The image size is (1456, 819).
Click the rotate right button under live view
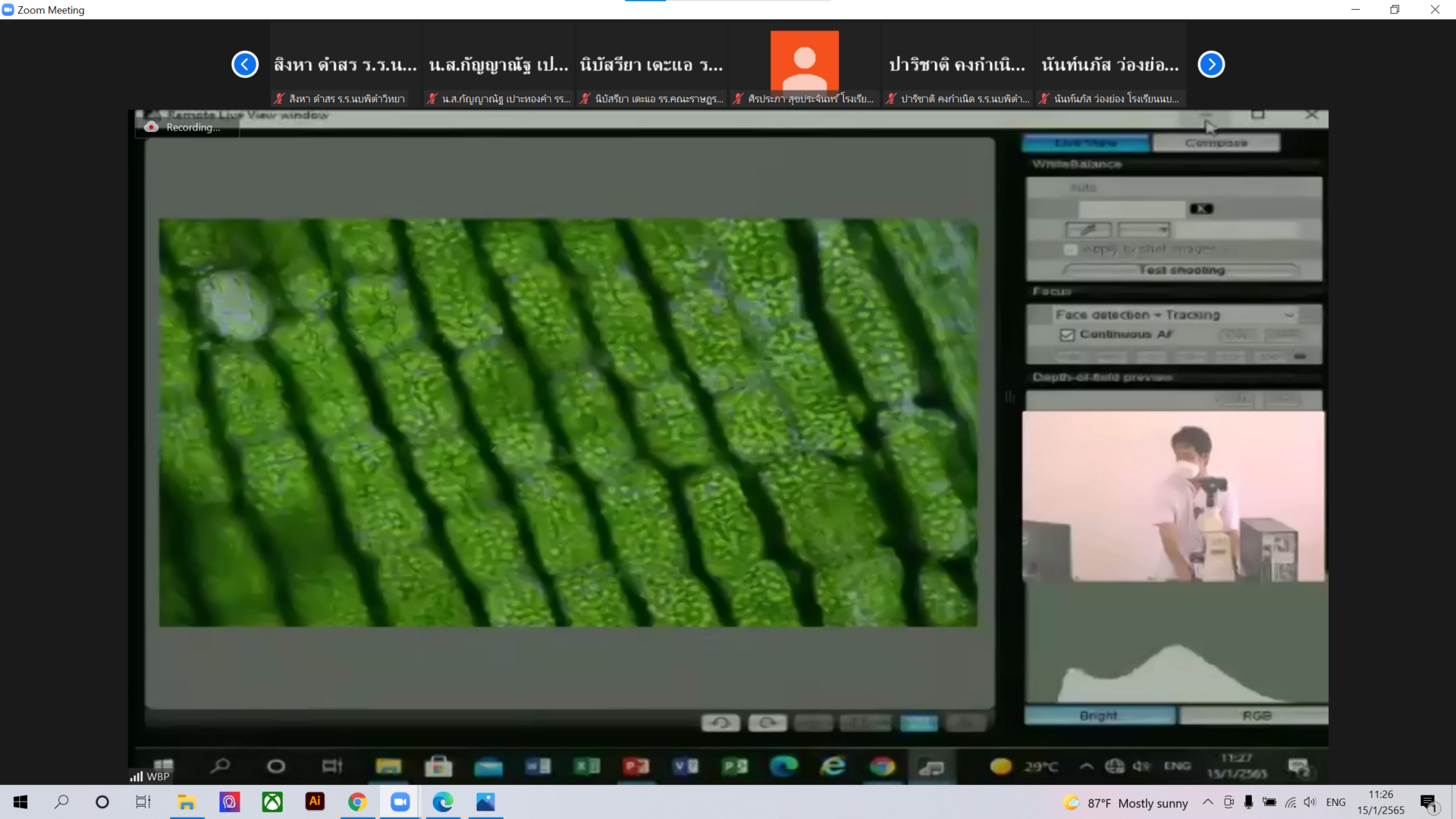[767, 723]
